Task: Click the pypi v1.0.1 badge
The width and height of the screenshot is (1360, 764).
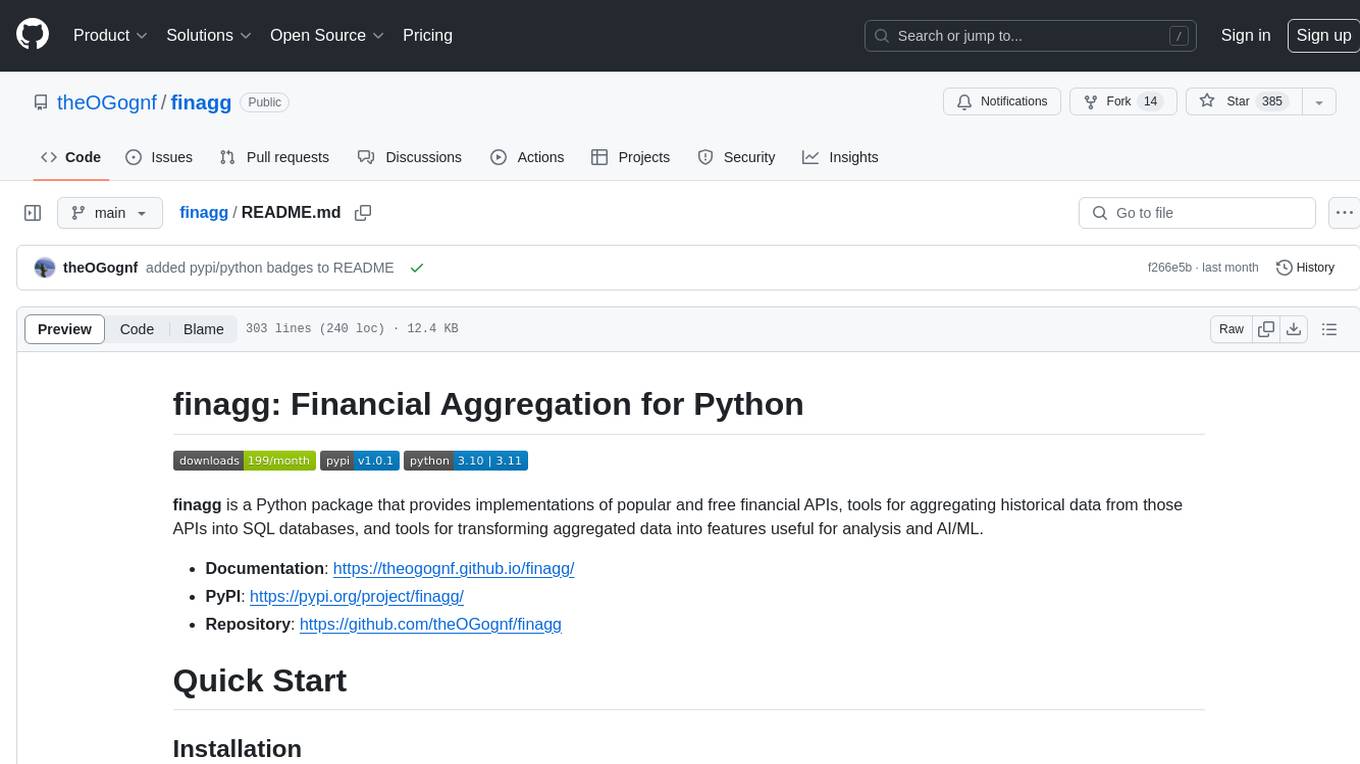Action: [x=360, y=461]
